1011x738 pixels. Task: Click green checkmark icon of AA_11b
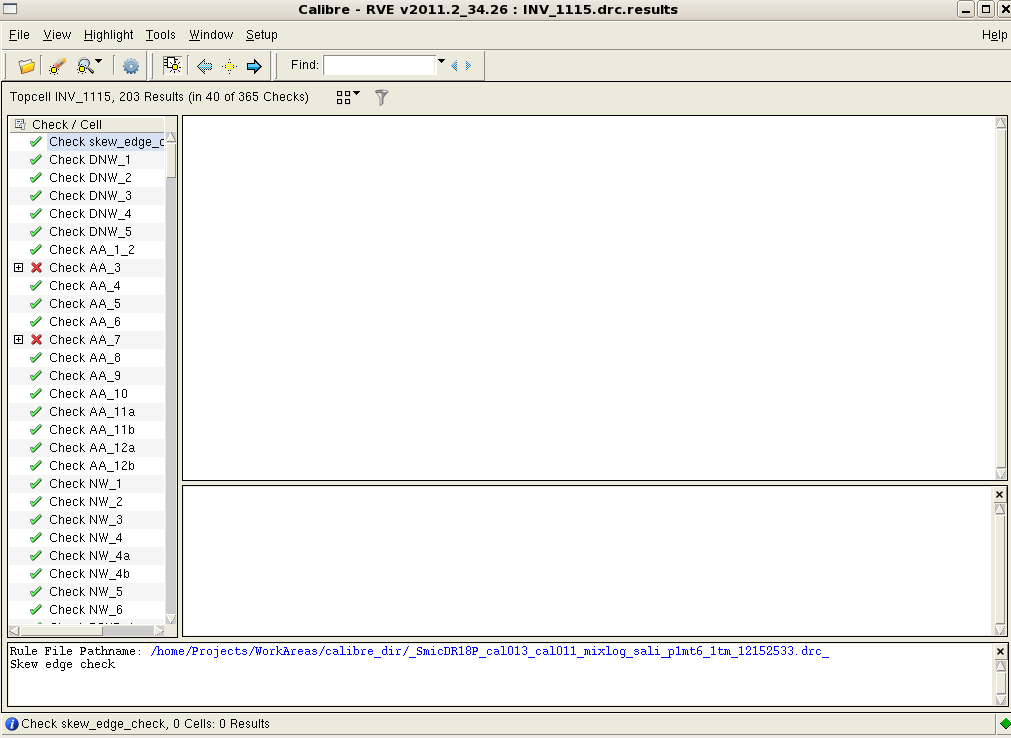pos(36,430)
